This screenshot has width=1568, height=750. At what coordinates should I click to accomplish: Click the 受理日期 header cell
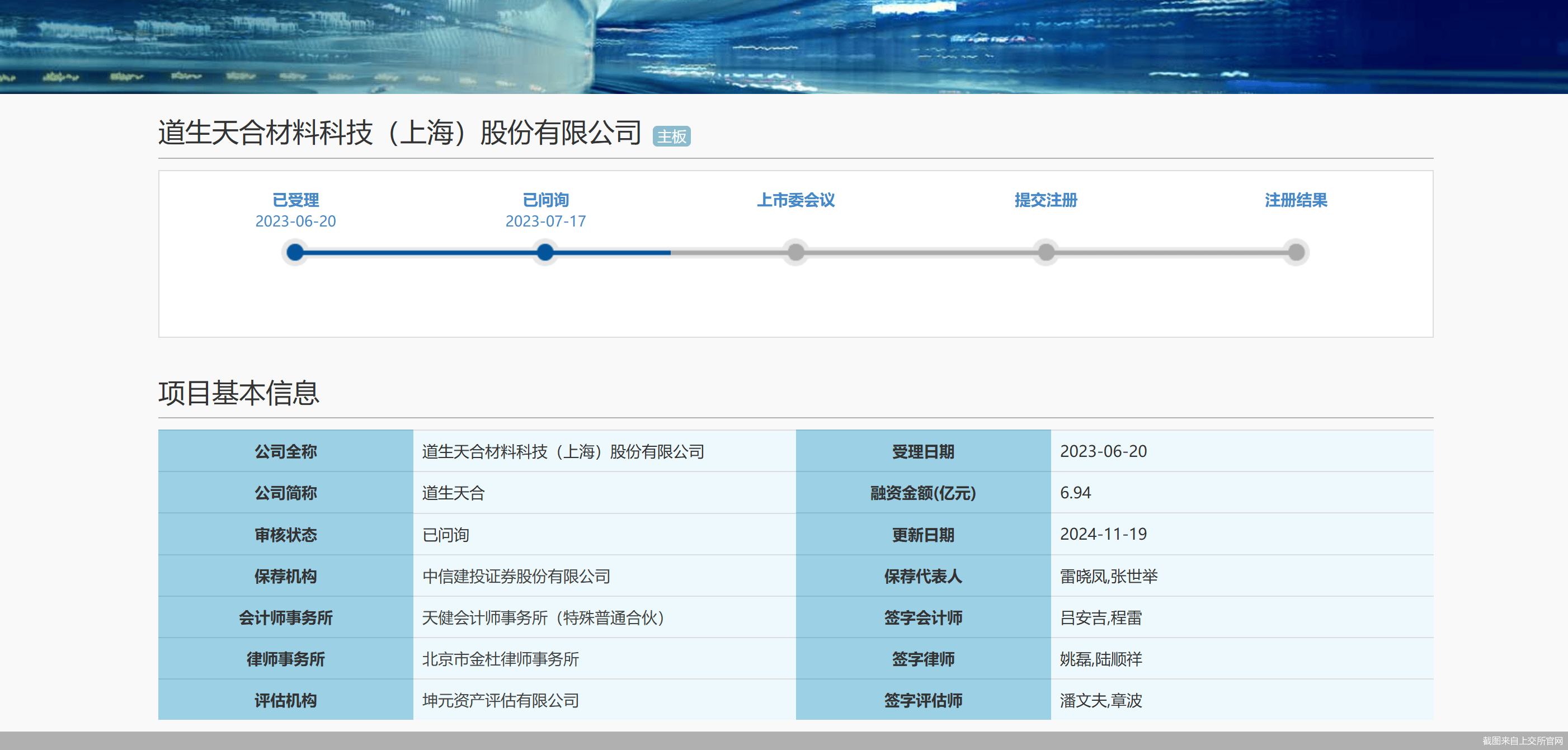point(924,451)
